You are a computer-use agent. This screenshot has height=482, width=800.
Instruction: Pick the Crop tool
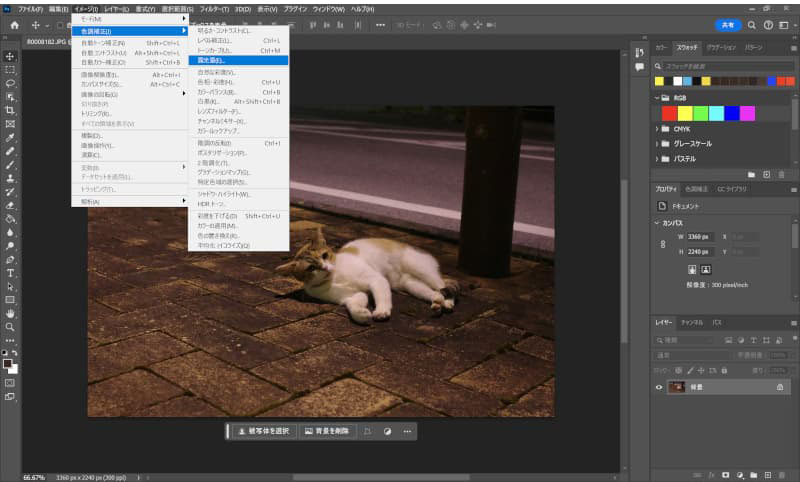(10, 111)
